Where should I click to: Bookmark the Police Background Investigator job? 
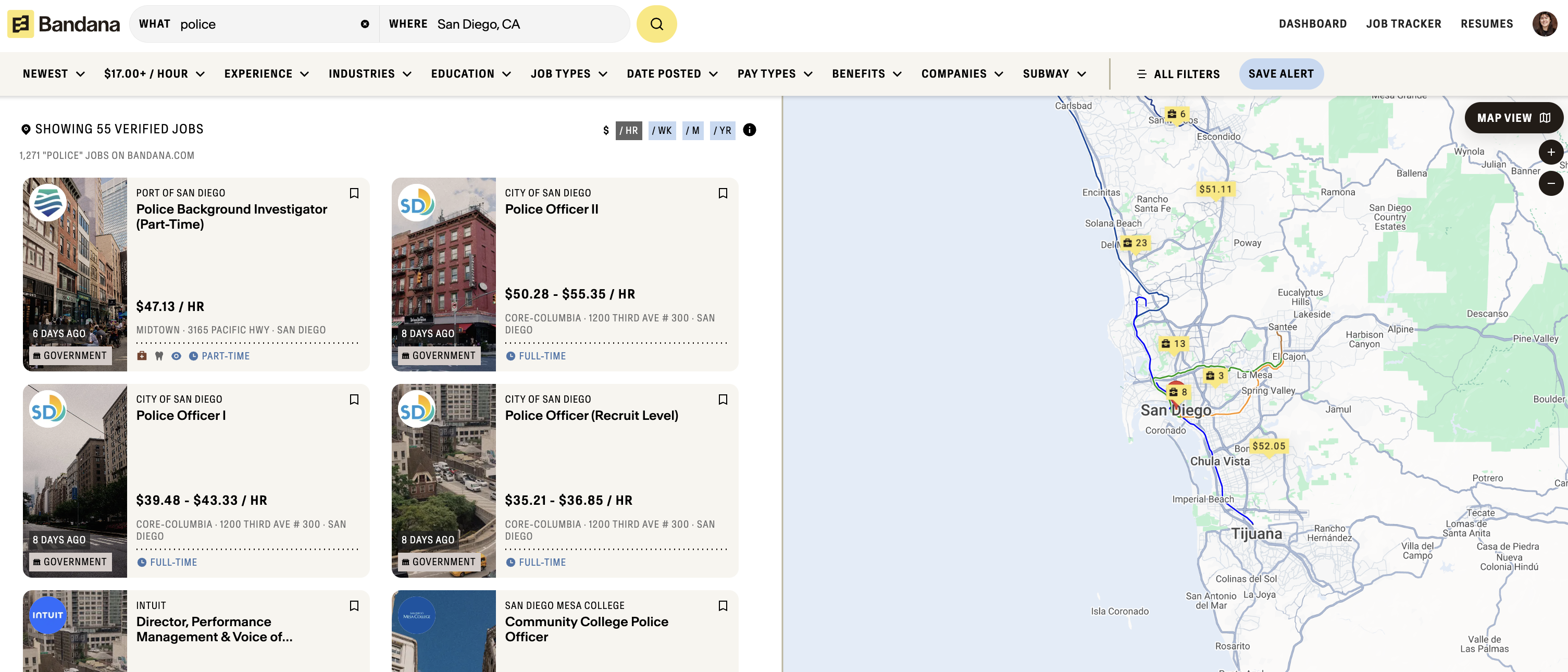click(x=354, y=193)
